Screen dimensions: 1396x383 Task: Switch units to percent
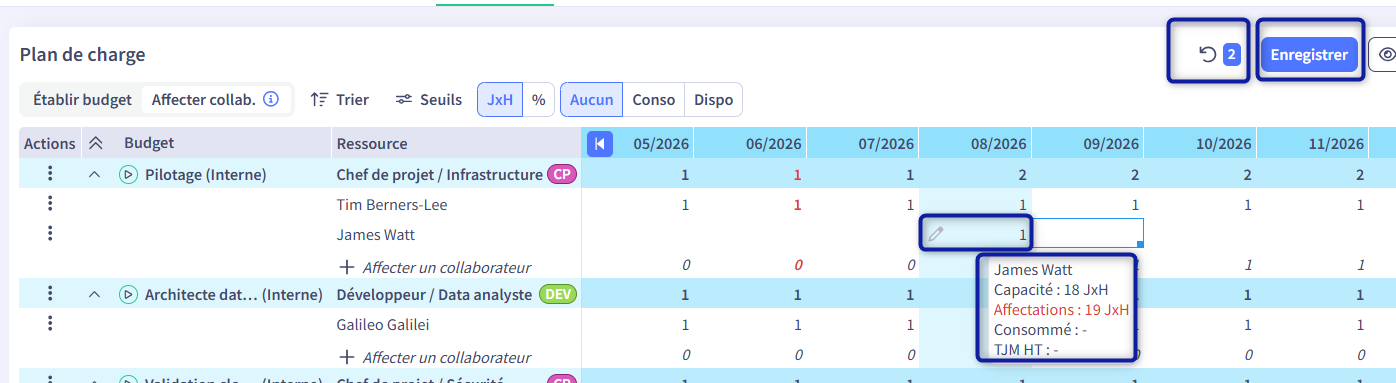(538, 100)
